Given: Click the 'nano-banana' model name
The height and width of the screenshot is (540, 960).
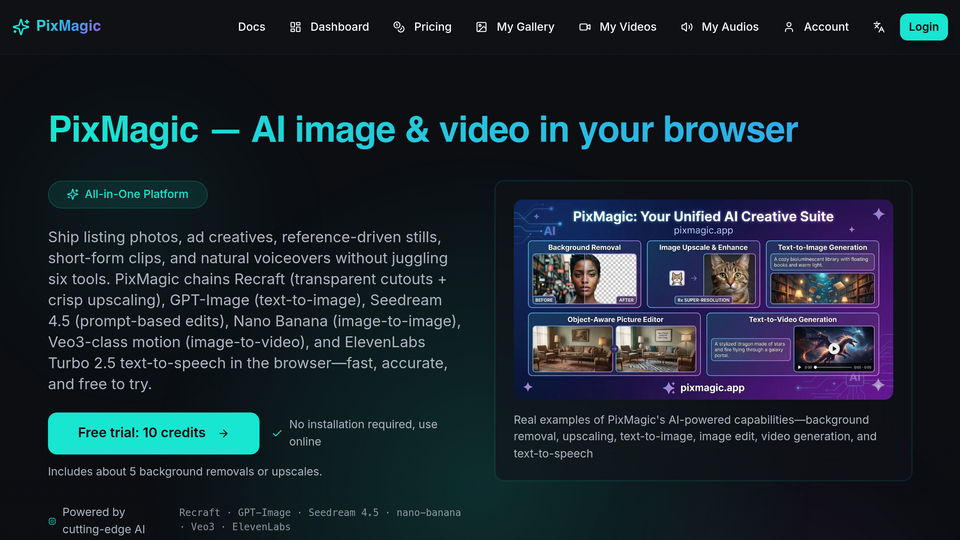Looking at the screenshot, I should coord(429,512).
